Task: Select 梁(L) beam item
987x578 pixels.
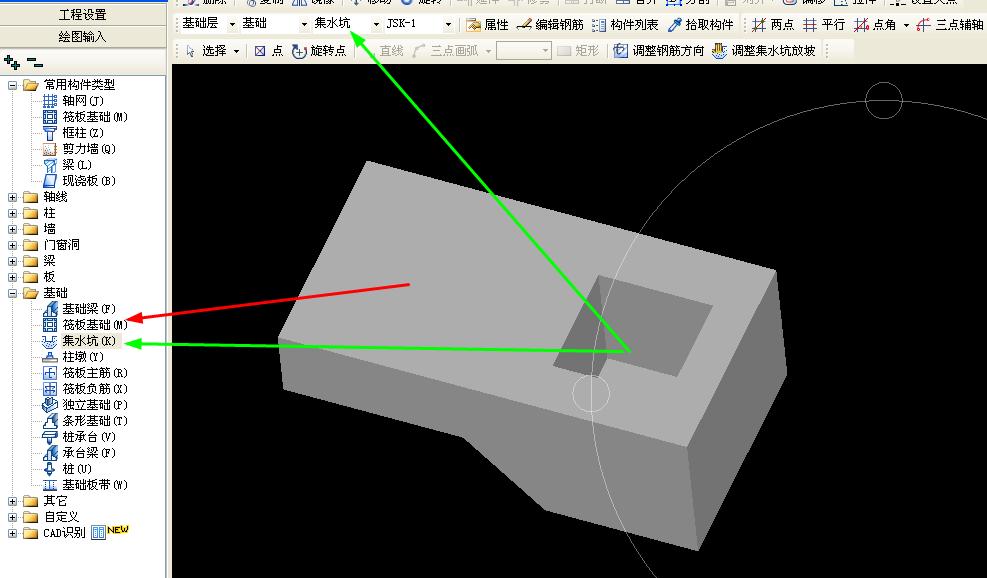Action: pyautogui.click(x=68, y=165)
